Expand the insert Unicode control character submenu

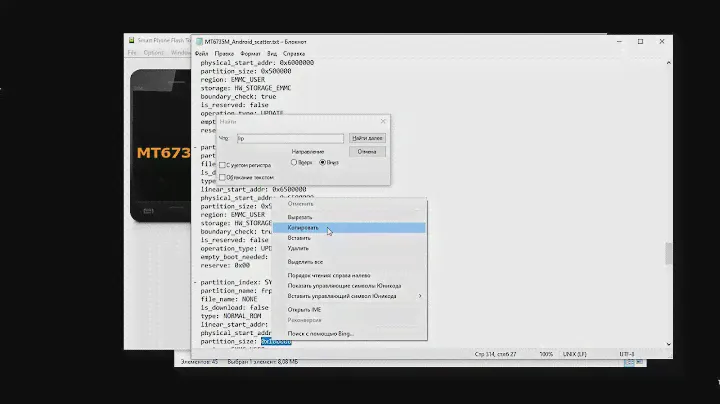point(419,295)
